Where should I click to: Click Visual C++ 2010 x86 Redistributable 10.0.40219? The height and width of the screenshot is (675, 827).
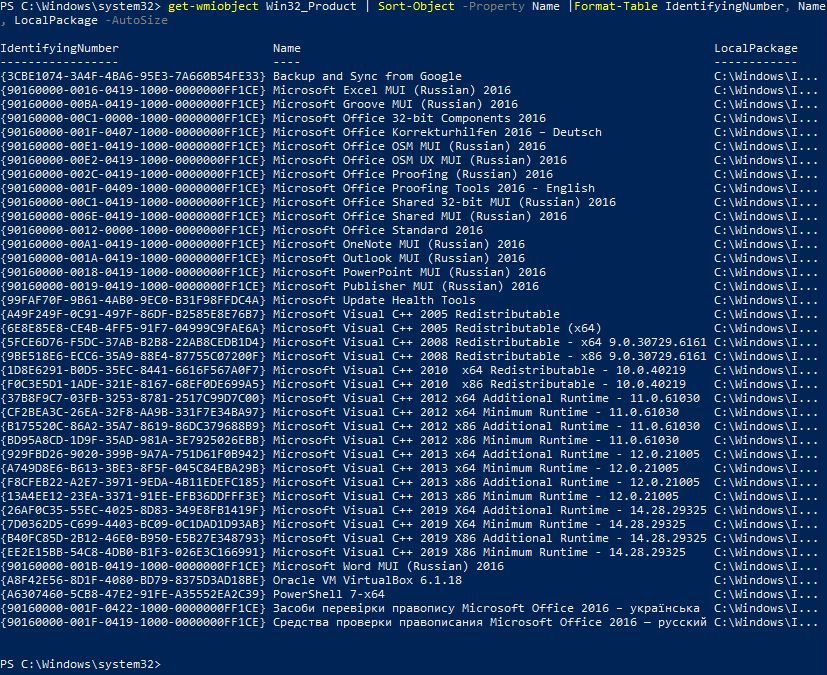(479, 384)
